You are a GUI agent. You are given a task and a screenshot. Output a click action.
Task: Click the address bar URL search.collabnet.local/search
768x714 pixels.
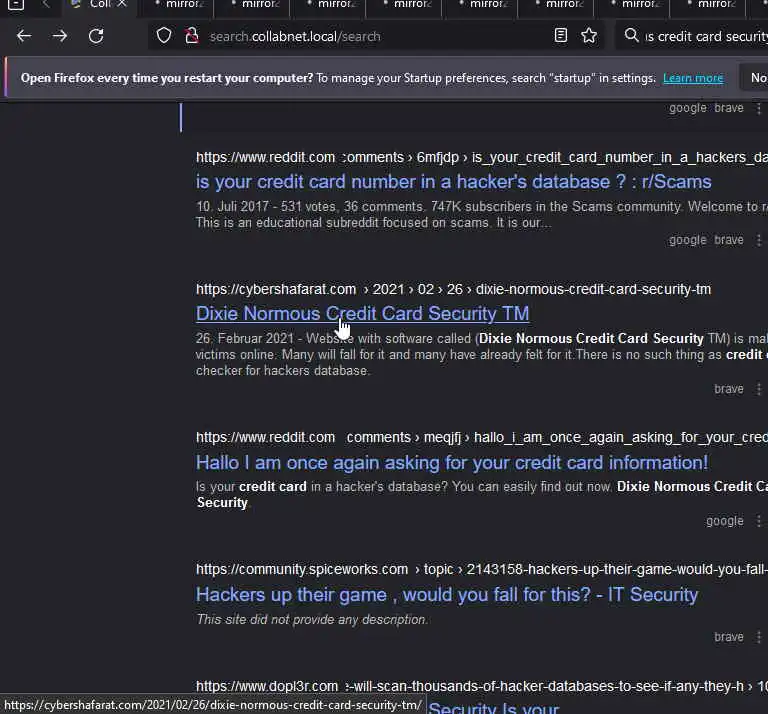295,36
